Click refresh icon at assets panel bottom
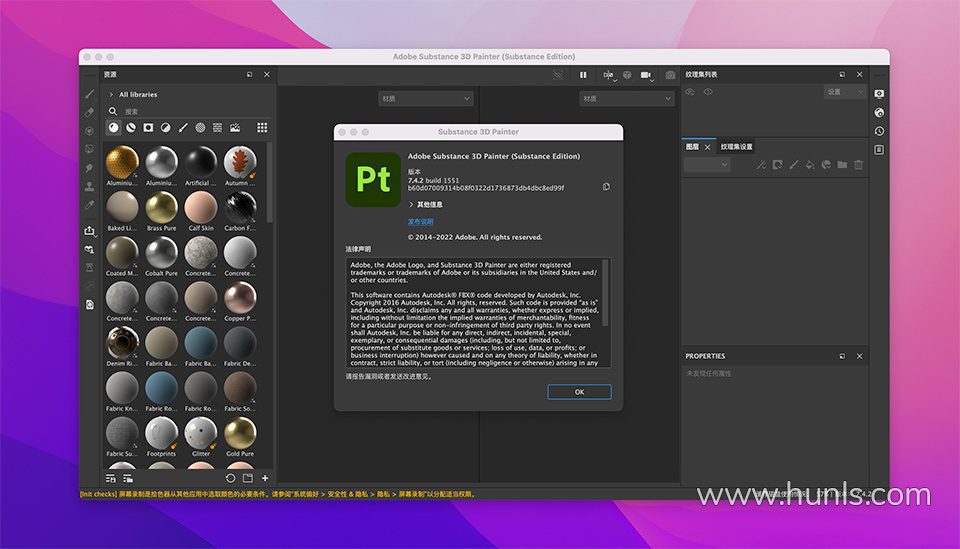Screen dimensions: 960x549 point(230,478)
